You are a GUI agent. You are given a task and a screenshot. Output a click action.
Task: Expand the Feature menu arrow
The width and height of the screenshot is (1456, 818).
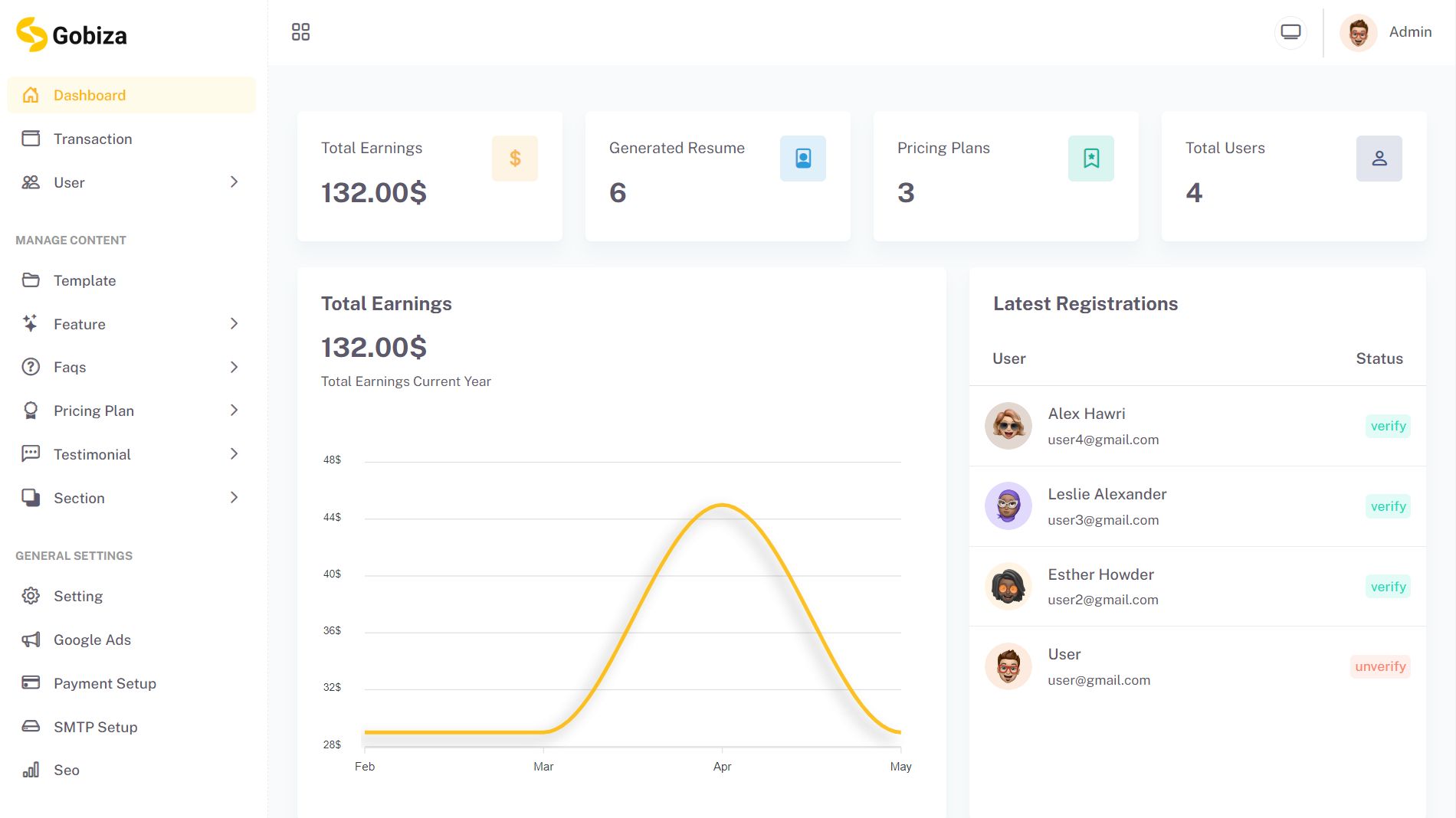[234, 324]
